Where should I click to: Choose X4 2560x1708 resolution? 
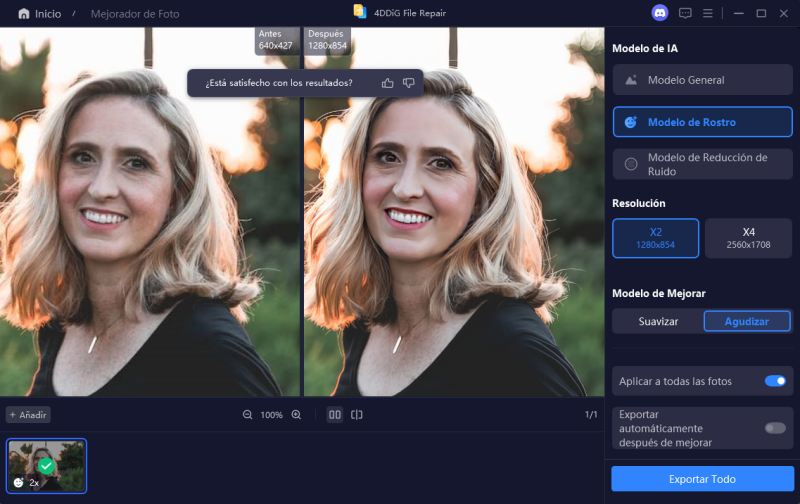(748, 238)
